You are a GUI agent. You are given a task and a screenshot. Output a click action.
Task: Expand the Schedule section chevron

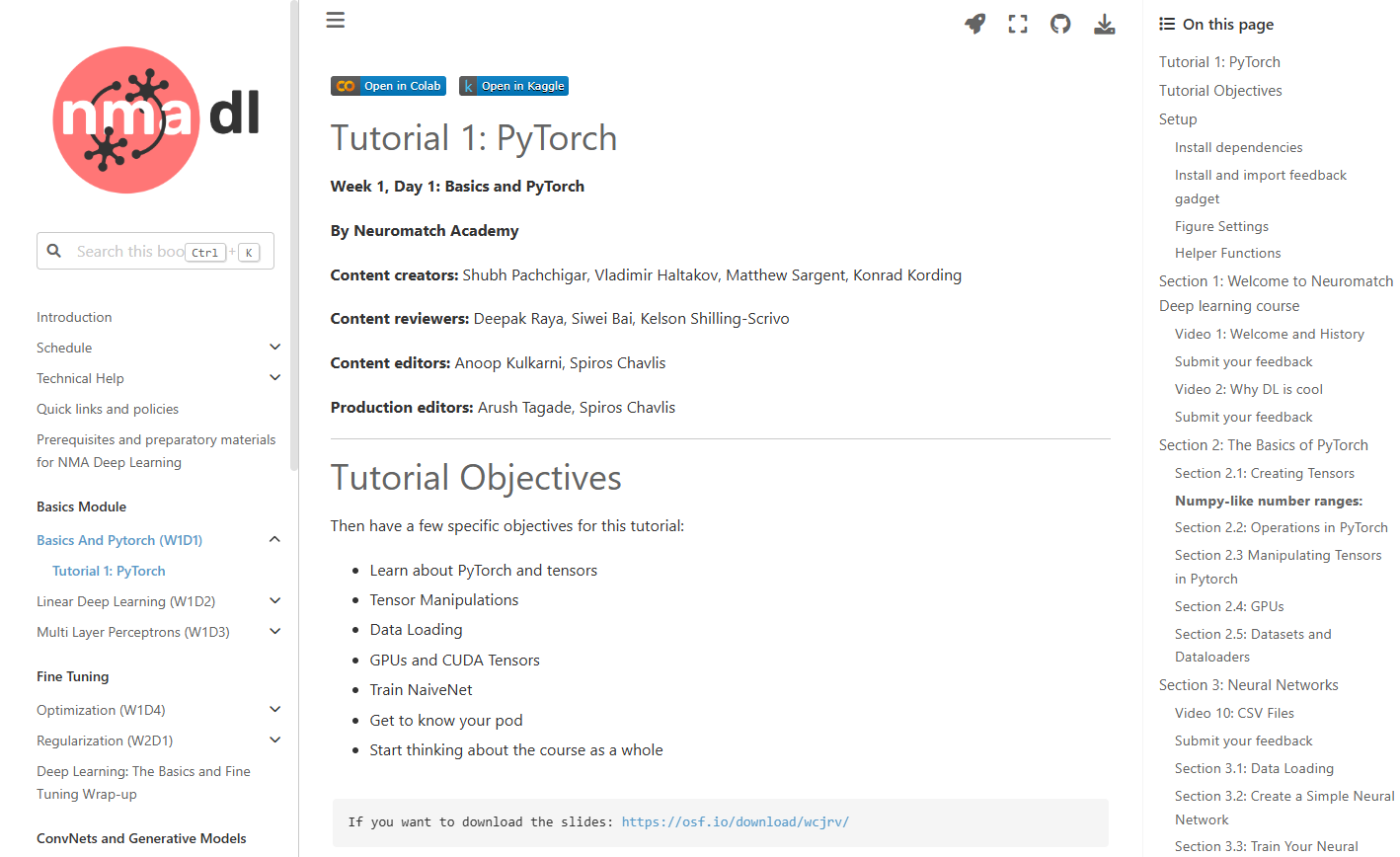point(274,348)
